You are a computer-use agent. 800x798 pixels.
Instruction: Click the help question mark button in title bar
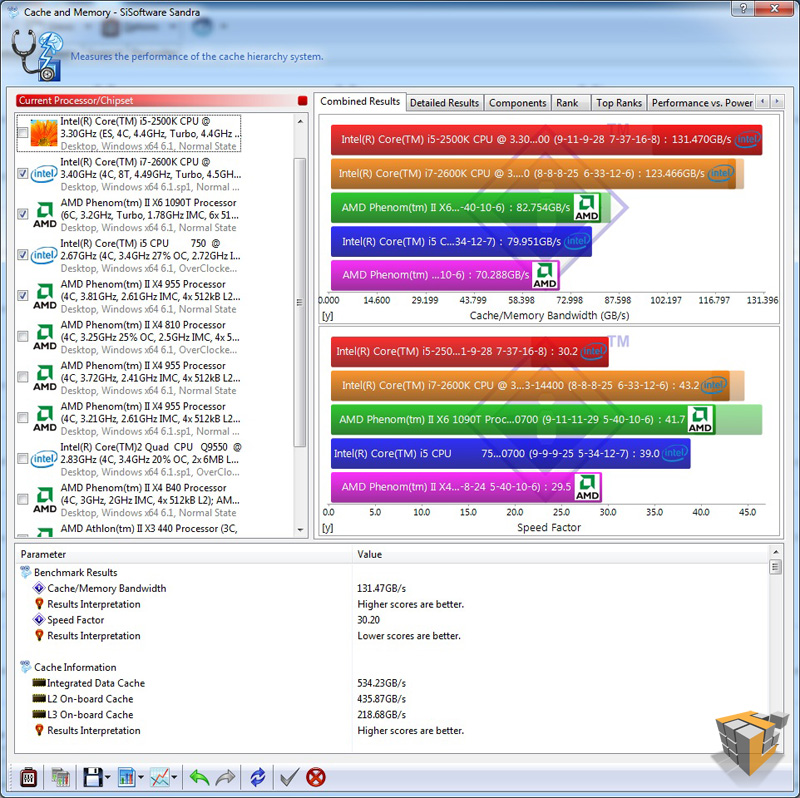[x=743, y=8]
